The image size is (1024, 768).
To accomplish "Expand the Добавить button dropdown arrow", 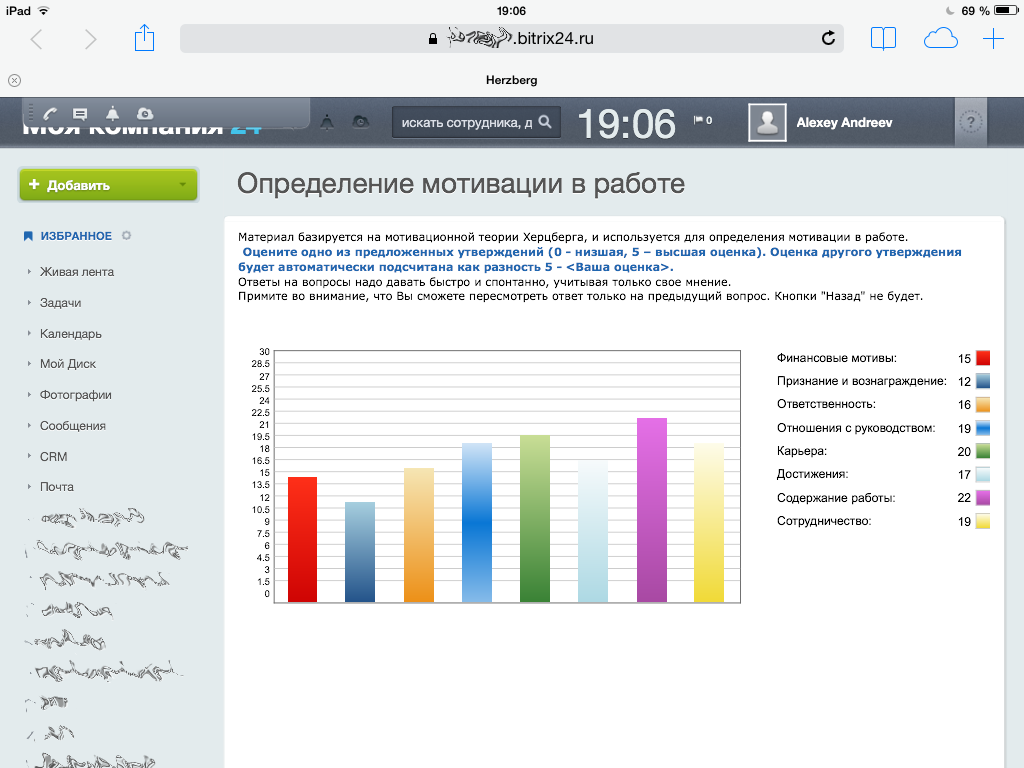I will coord(182,185).
